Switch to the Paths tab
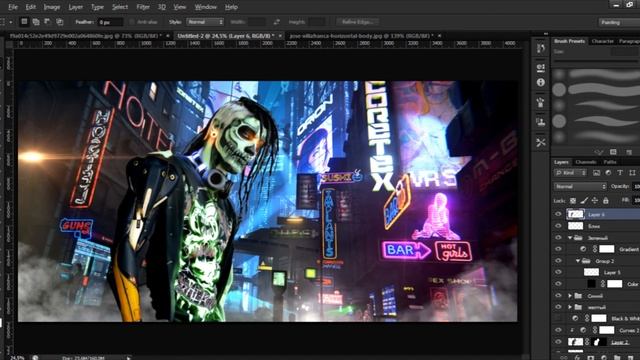 610,162
